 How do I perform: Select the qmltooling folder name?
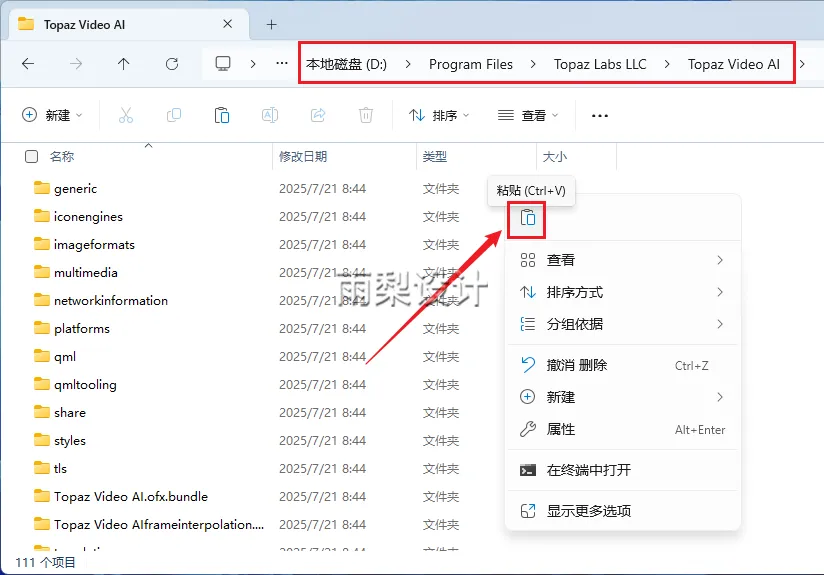[85, 384]
